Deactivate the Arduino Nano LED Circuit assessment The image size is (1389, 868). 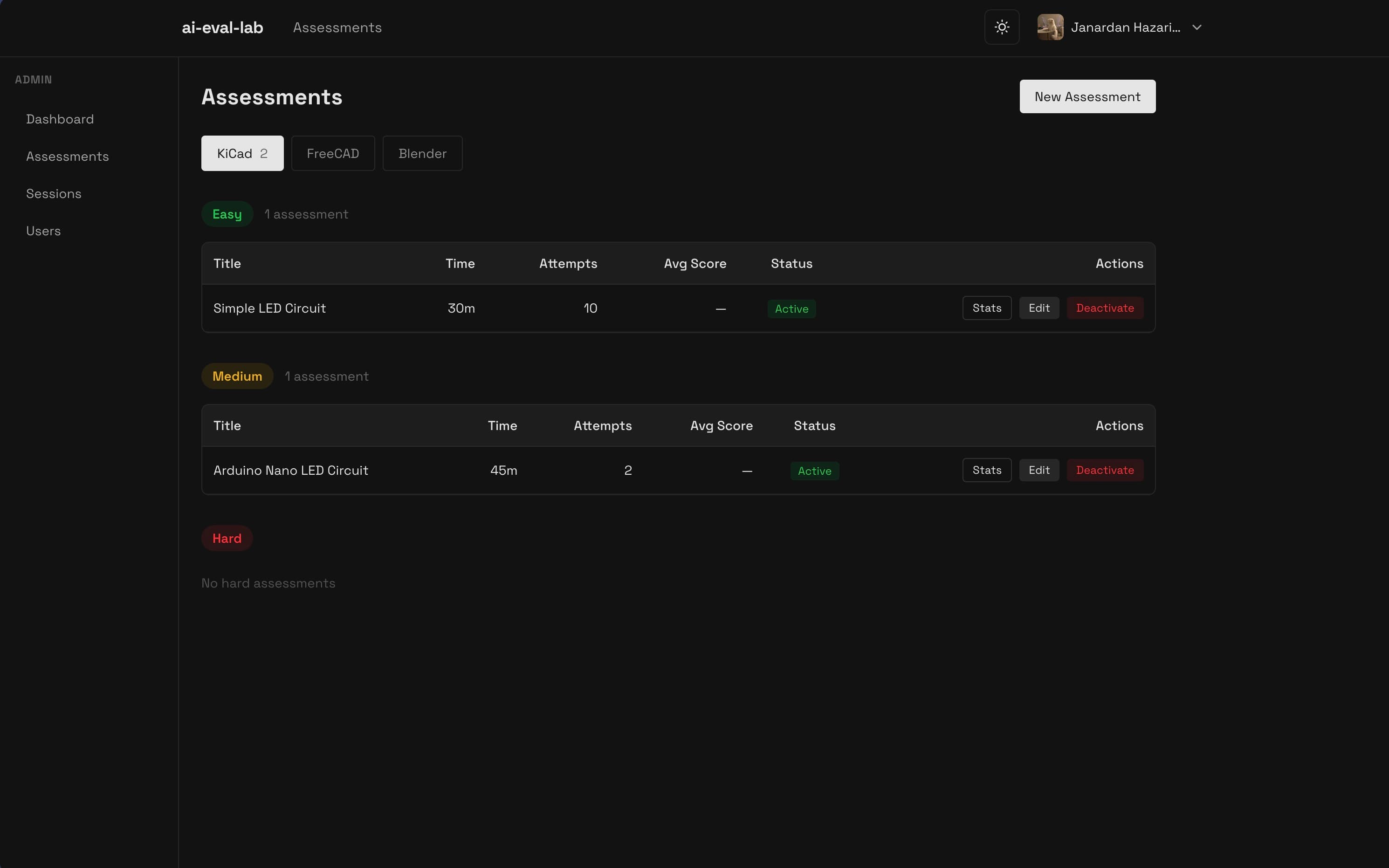click(x=1105, y=470)
